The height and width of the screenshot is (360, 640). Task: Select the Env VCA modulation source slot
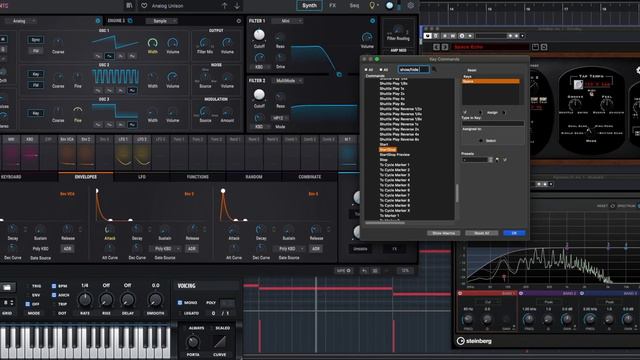(x=67, y=153)
